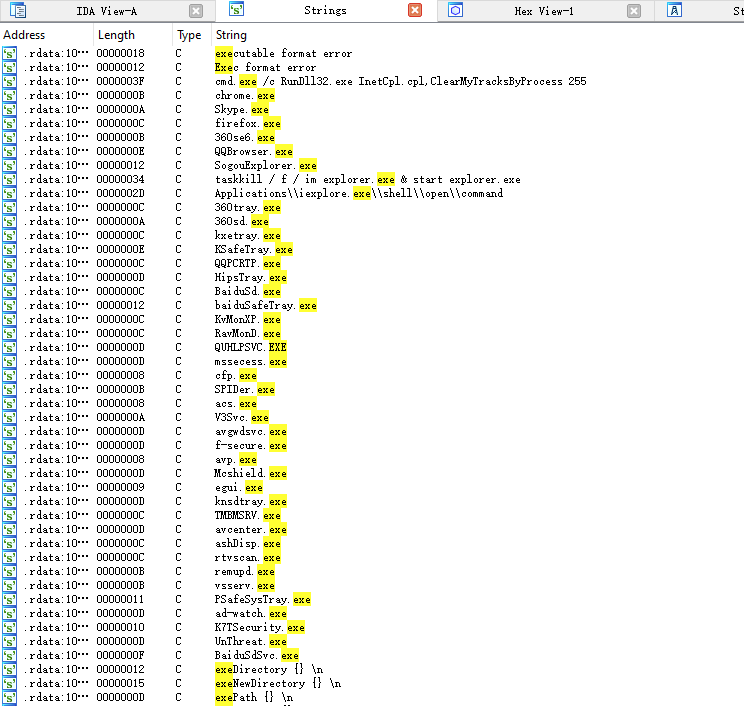Viewport: 744px width, 706px height.
Task: Click the Strings tab 's' icon
Action: 236,9
